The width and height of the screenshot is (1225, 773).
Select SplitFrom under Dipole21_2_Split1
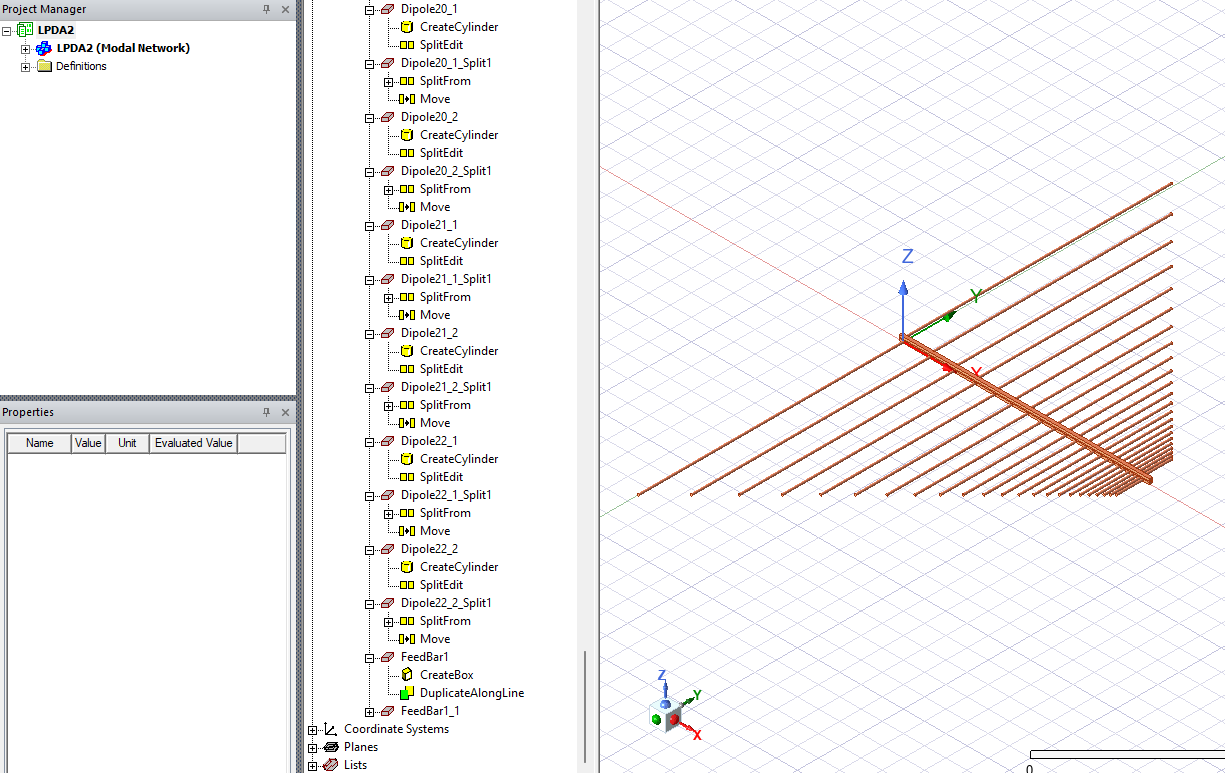click(x=445, y=405)
